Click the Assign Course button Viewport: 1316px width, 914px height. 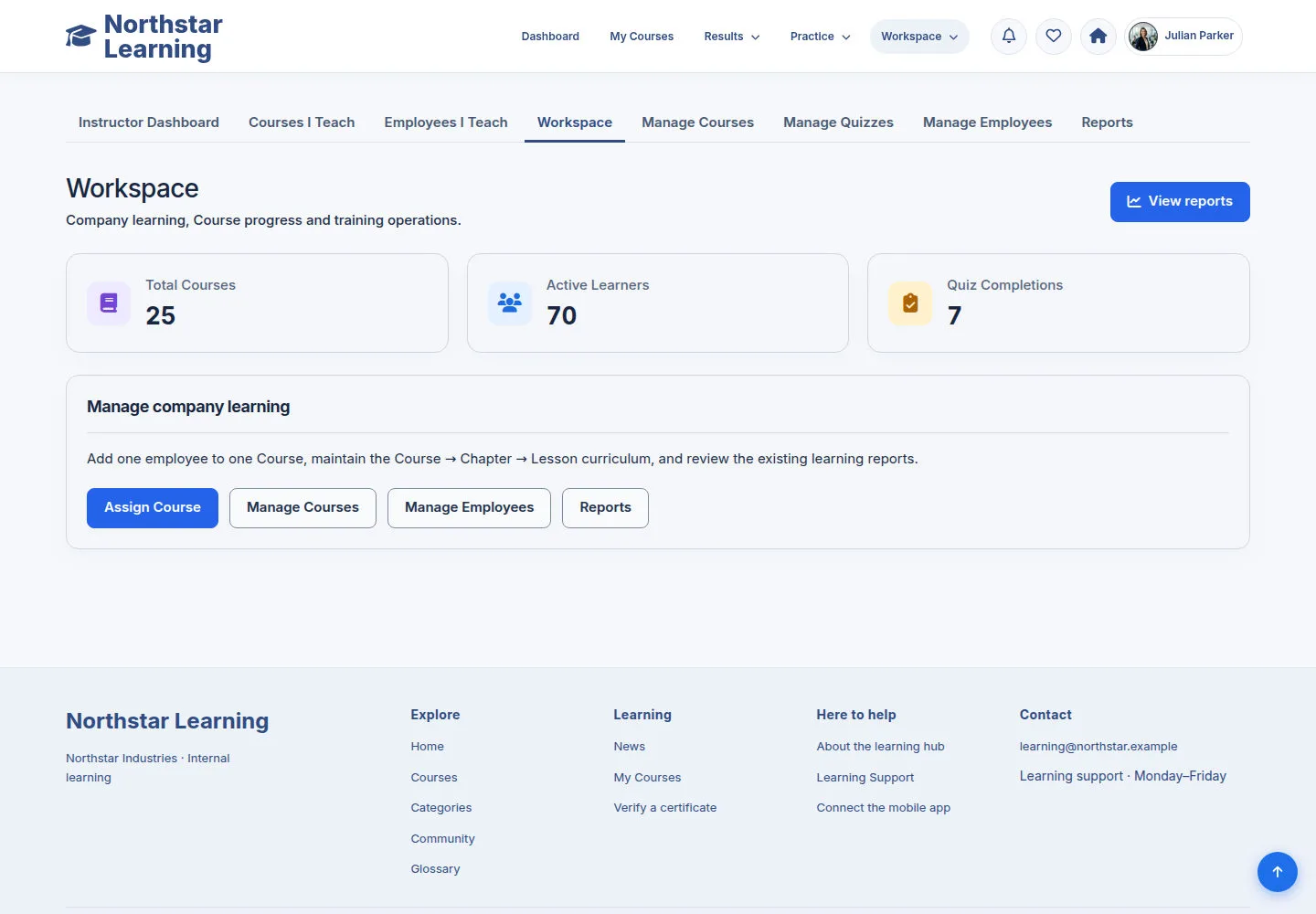(x=153, y=508)
